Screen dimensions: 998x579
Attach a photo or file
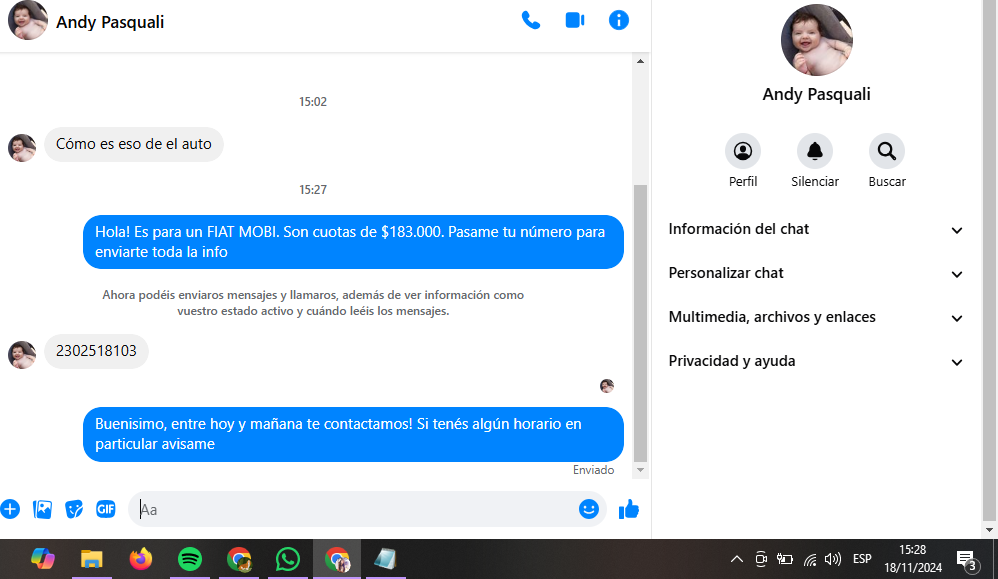(42, 509)
